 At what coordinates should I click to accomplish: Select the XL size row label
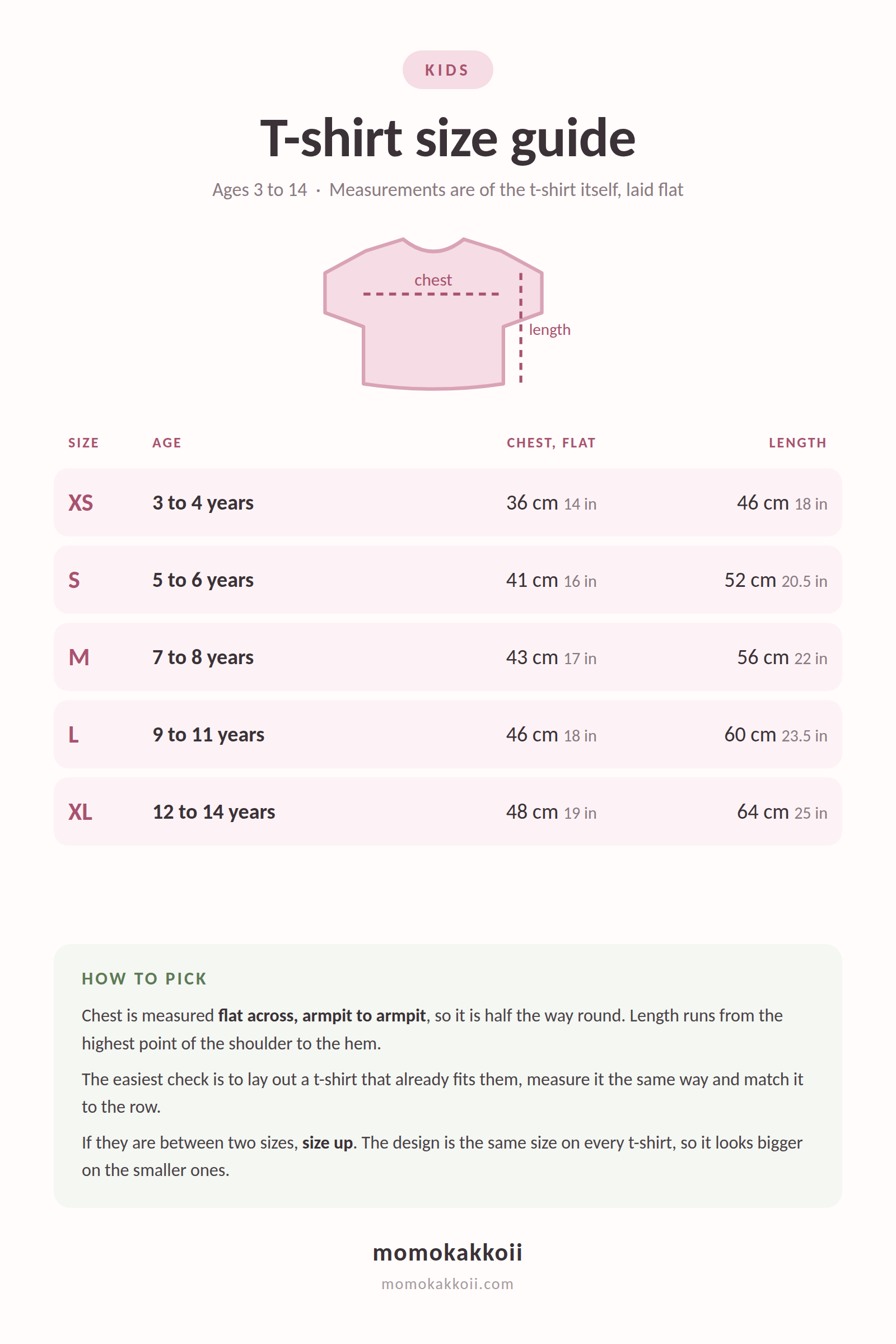pyautogui.click(x=80, y=811)
